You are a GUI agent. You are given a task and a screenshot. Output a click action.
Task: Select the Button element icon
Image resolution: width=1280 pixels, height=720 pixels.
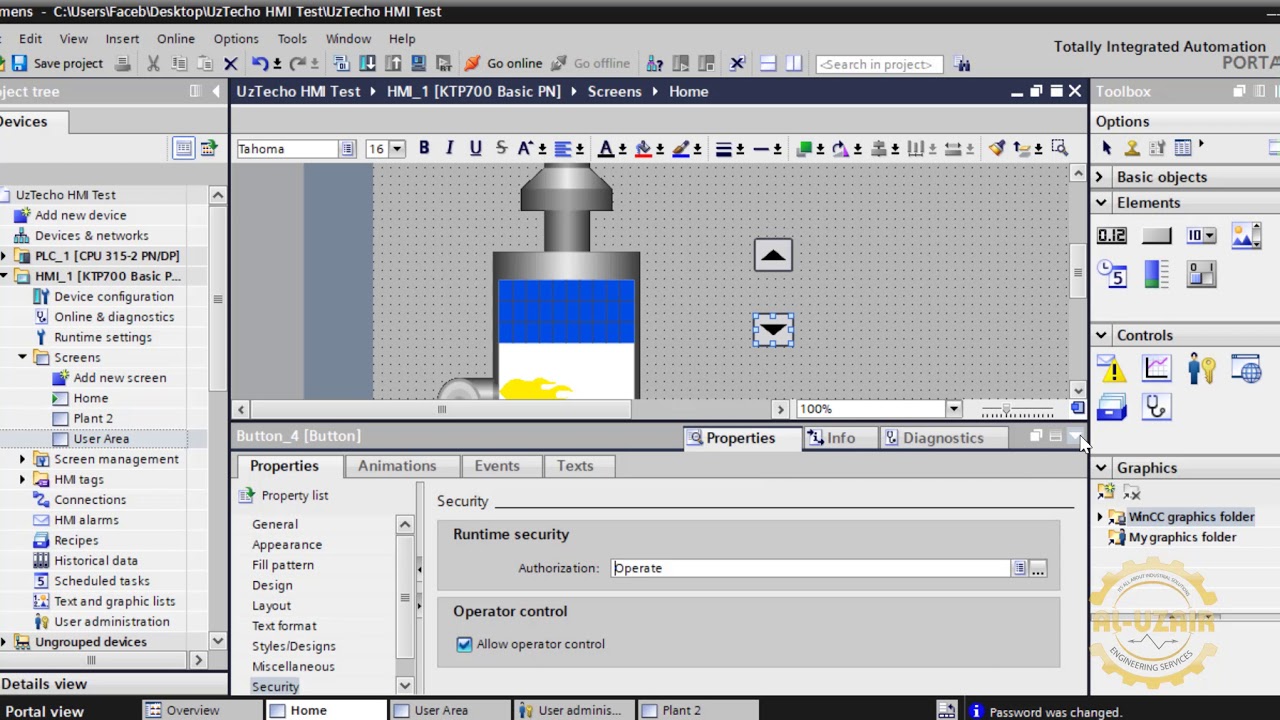click(x=1156, y=236)
